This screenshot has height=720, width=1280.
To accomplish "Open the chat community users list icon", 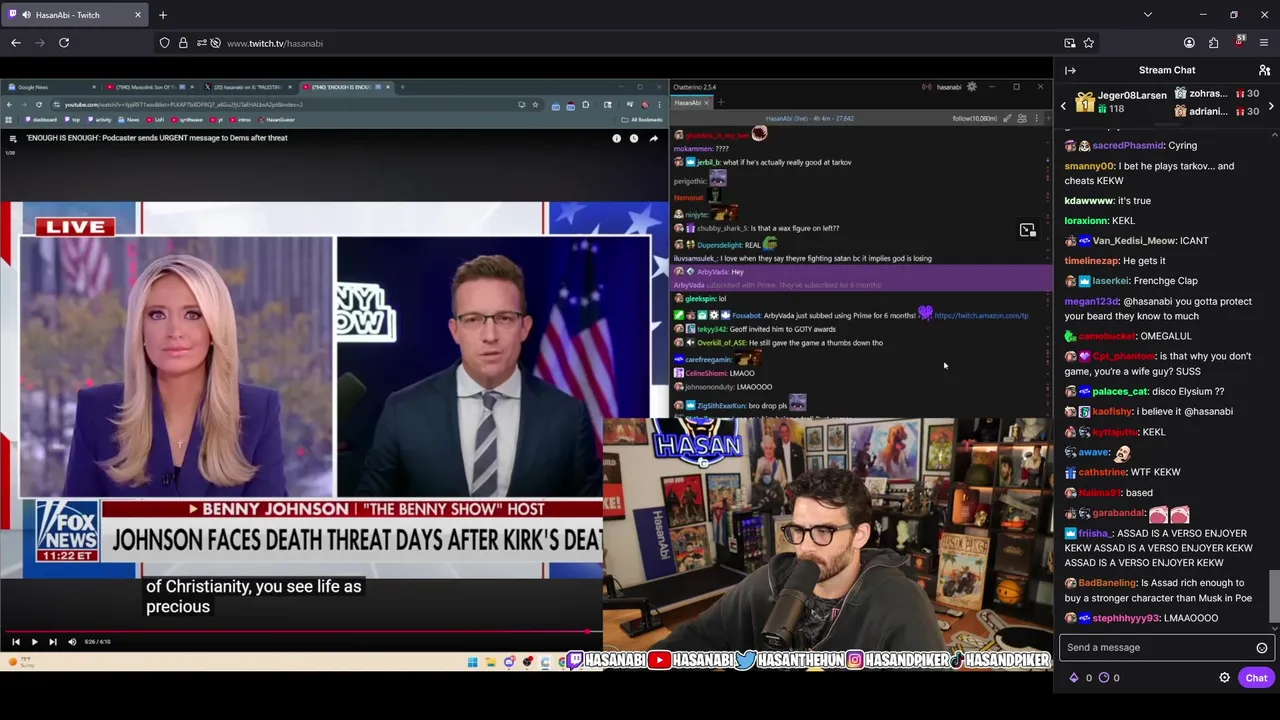I will click(1264, 70).
